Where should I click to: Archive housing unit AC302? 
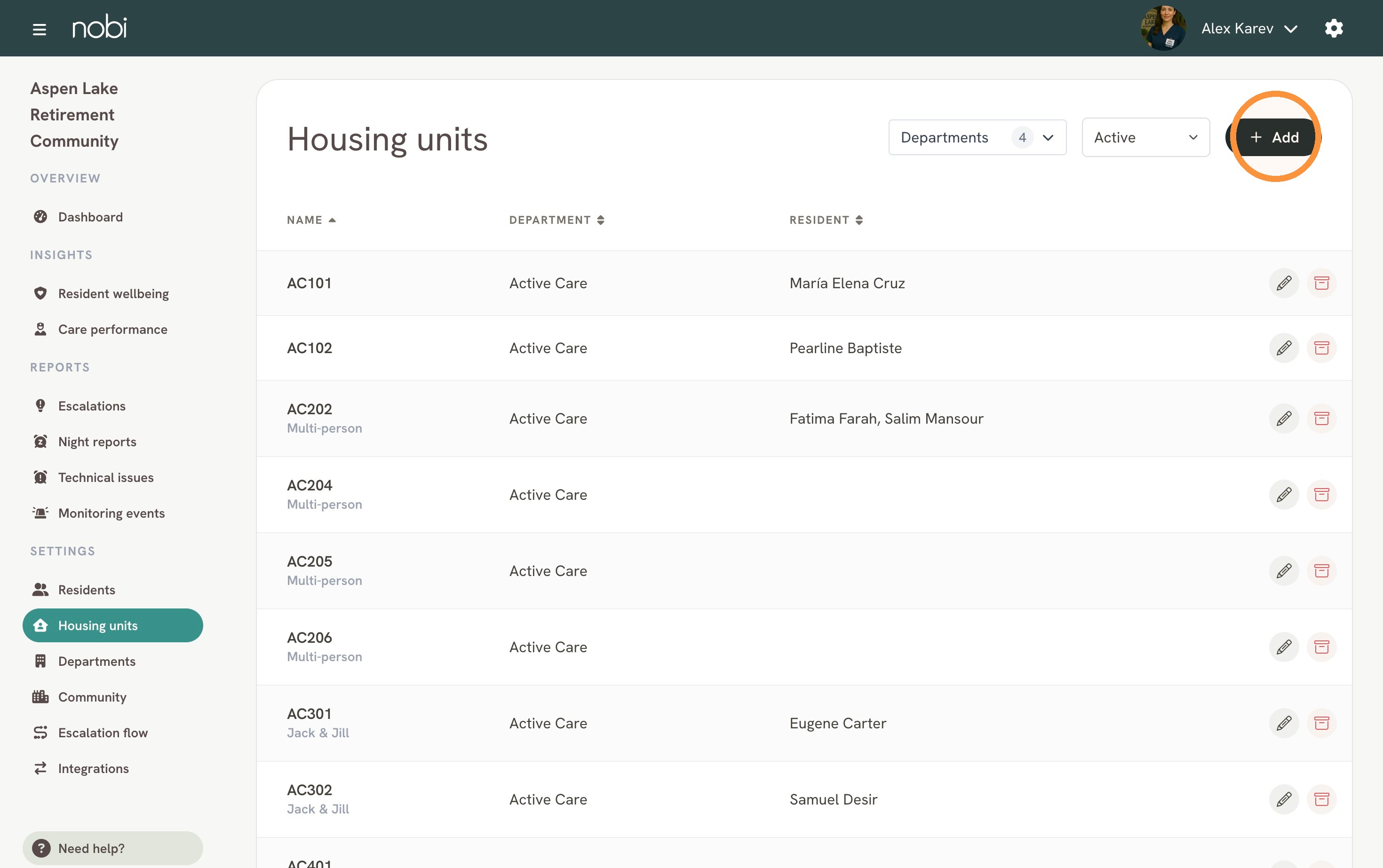coord(1321,799)
